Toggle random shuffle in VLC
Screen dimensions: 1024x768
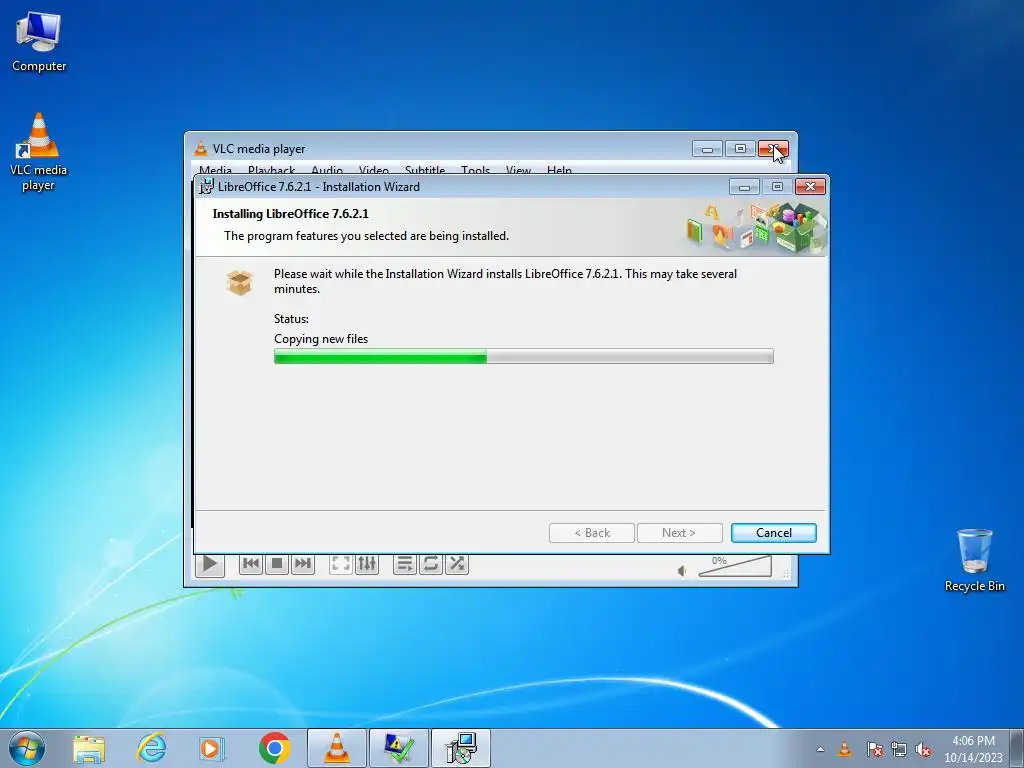(x=456, y=564)
